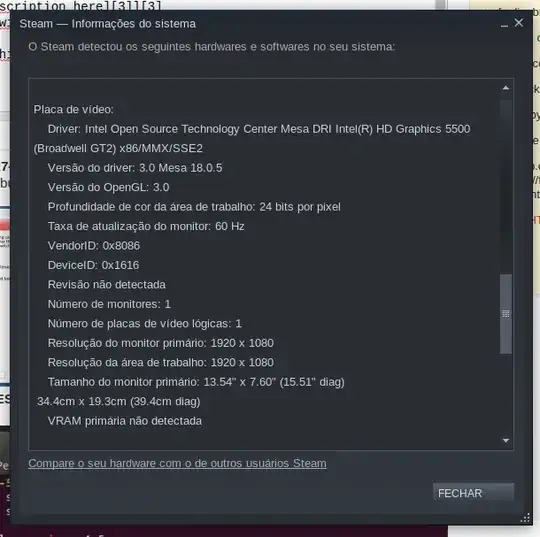
Task: Click the Taxa de atualização do monitor line
Action: point(146,226)
